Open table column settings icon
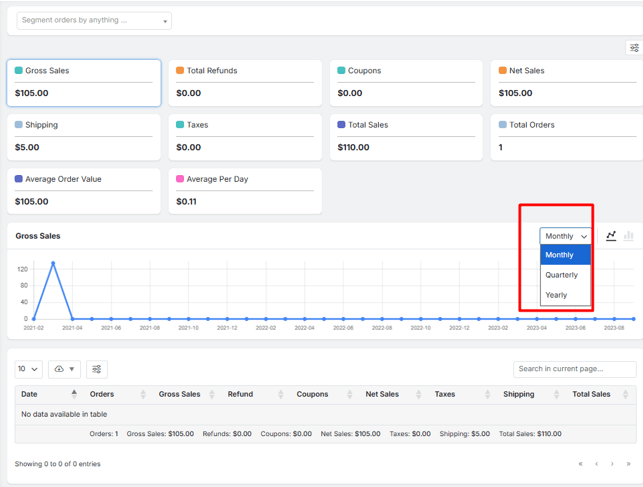Image resolution: width=643 pixels, height=487 pixels. click(97, 369)
